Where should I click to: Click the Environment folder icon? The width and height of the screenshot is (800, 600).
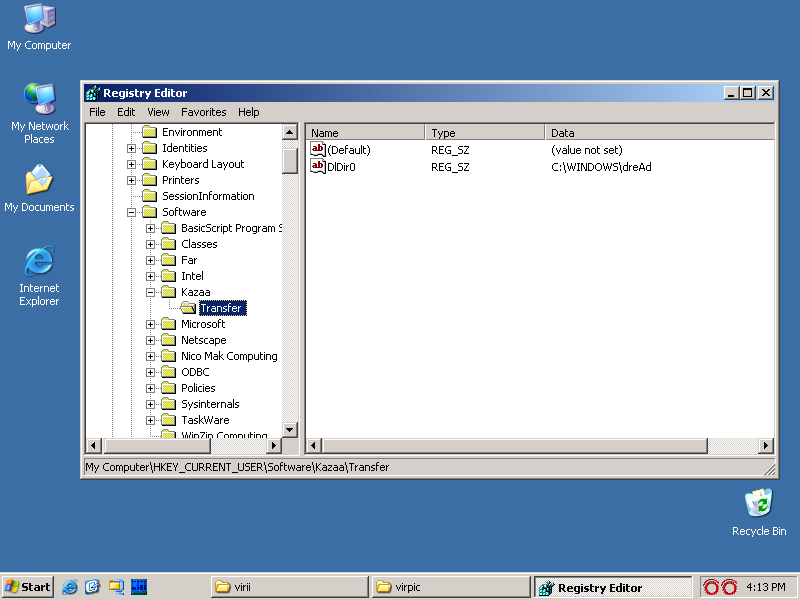pos(149,132)
